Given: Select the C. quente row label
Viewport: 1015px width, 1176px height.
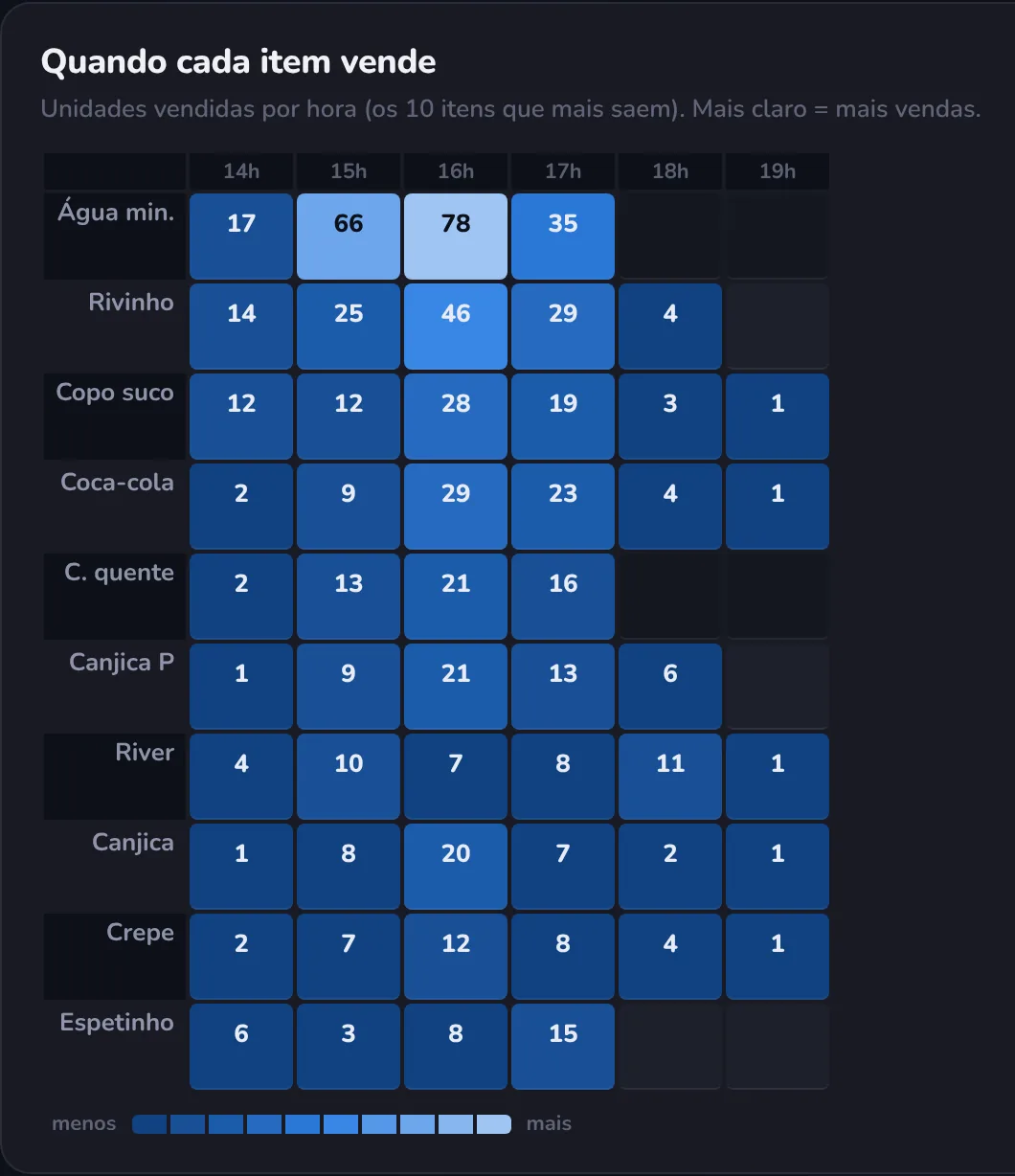Looking at the screenshot, I should tap(120, 573).
